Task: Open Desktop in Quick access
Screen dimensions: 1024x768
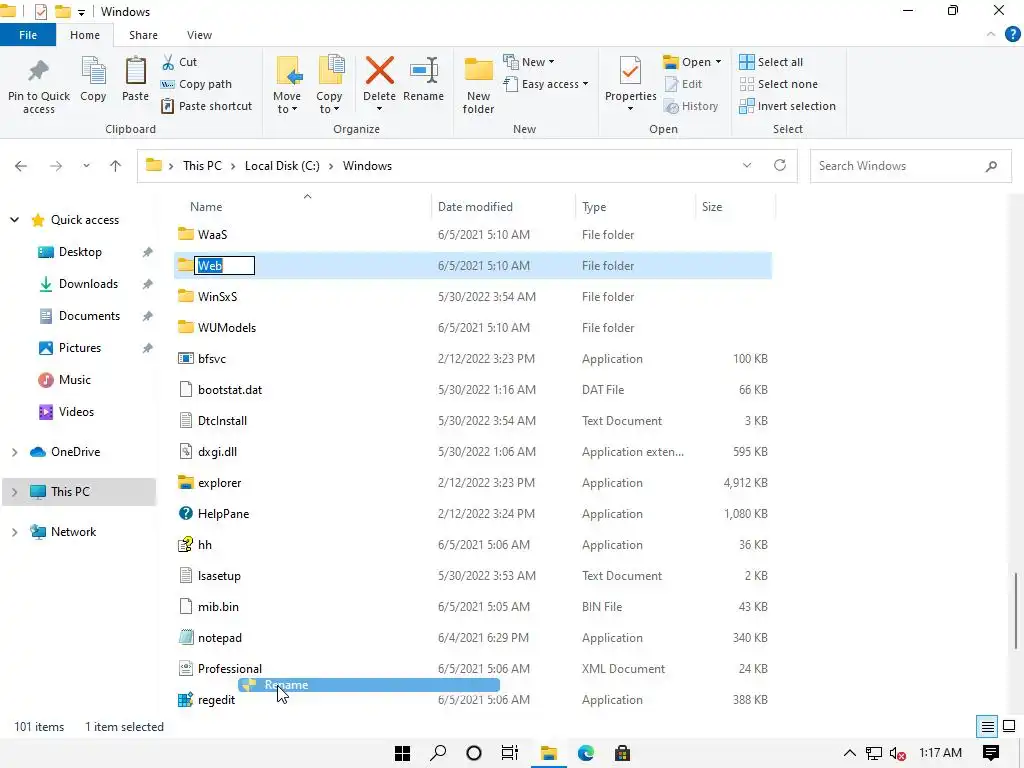Action: click(x=80, y=252)
